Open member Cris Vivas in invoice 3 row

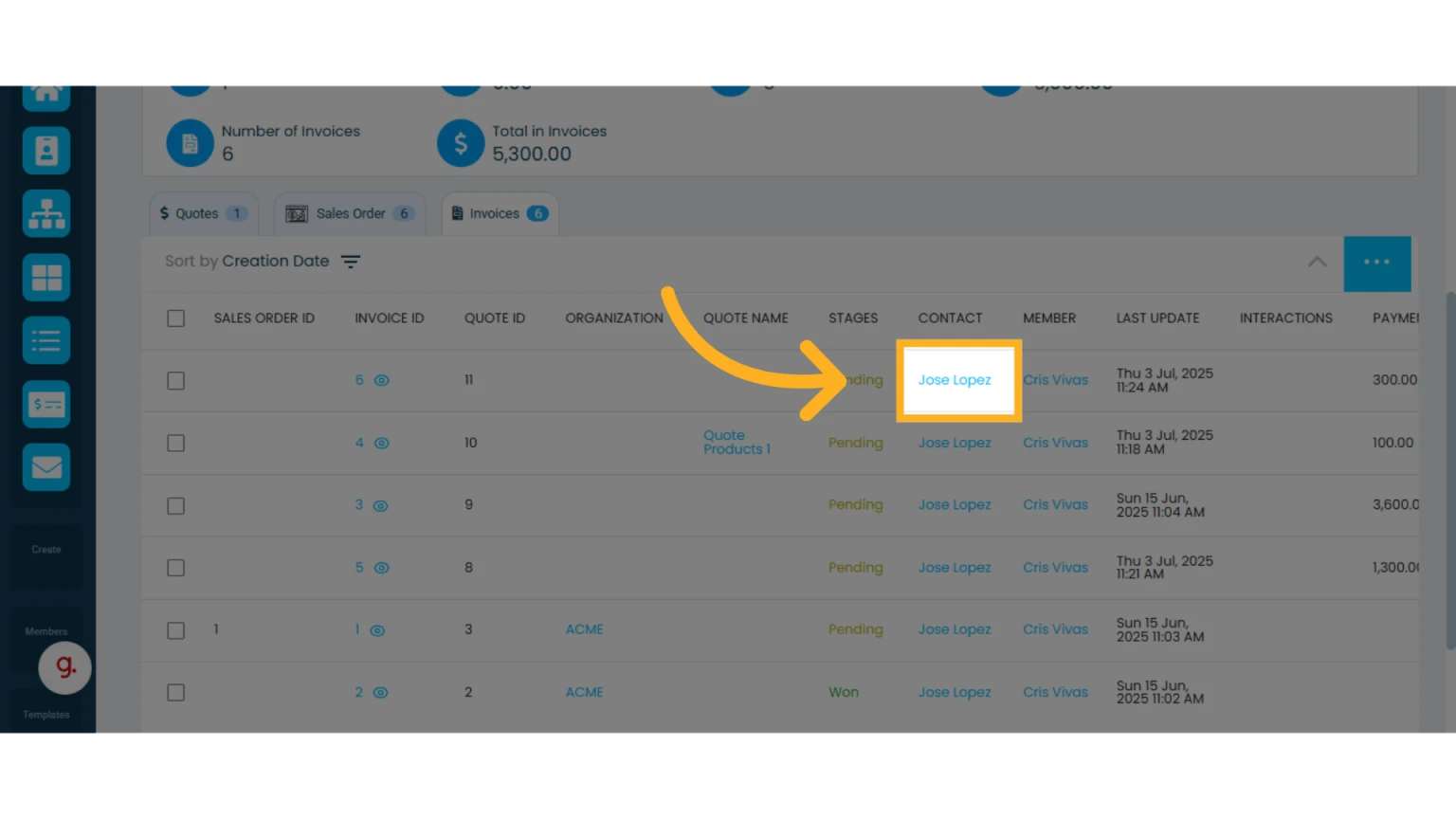[1055, 505]
